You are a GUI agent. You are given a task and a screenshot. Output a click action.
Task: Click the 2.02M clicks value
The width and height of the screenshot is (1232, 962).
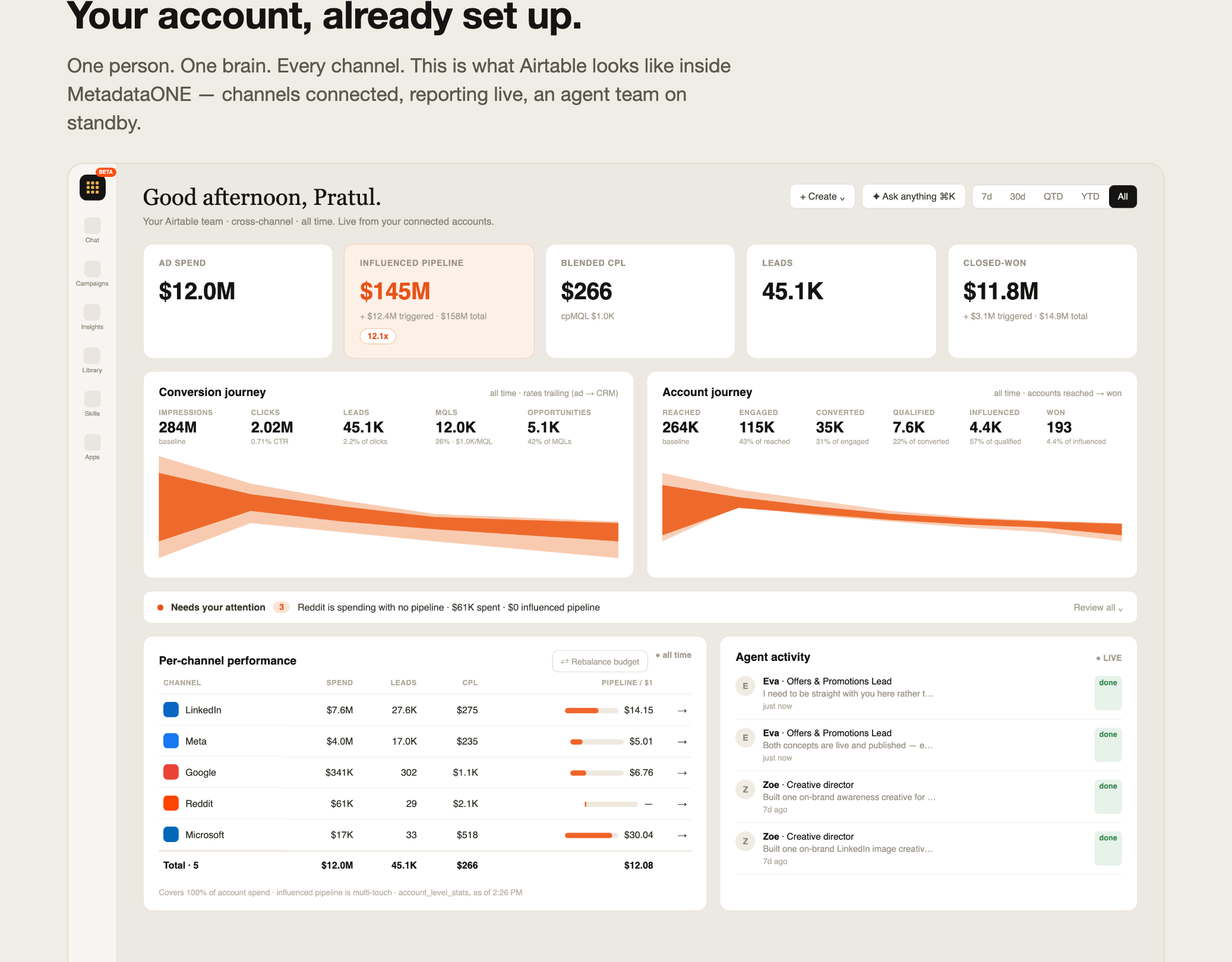click(x=272, y=428)
